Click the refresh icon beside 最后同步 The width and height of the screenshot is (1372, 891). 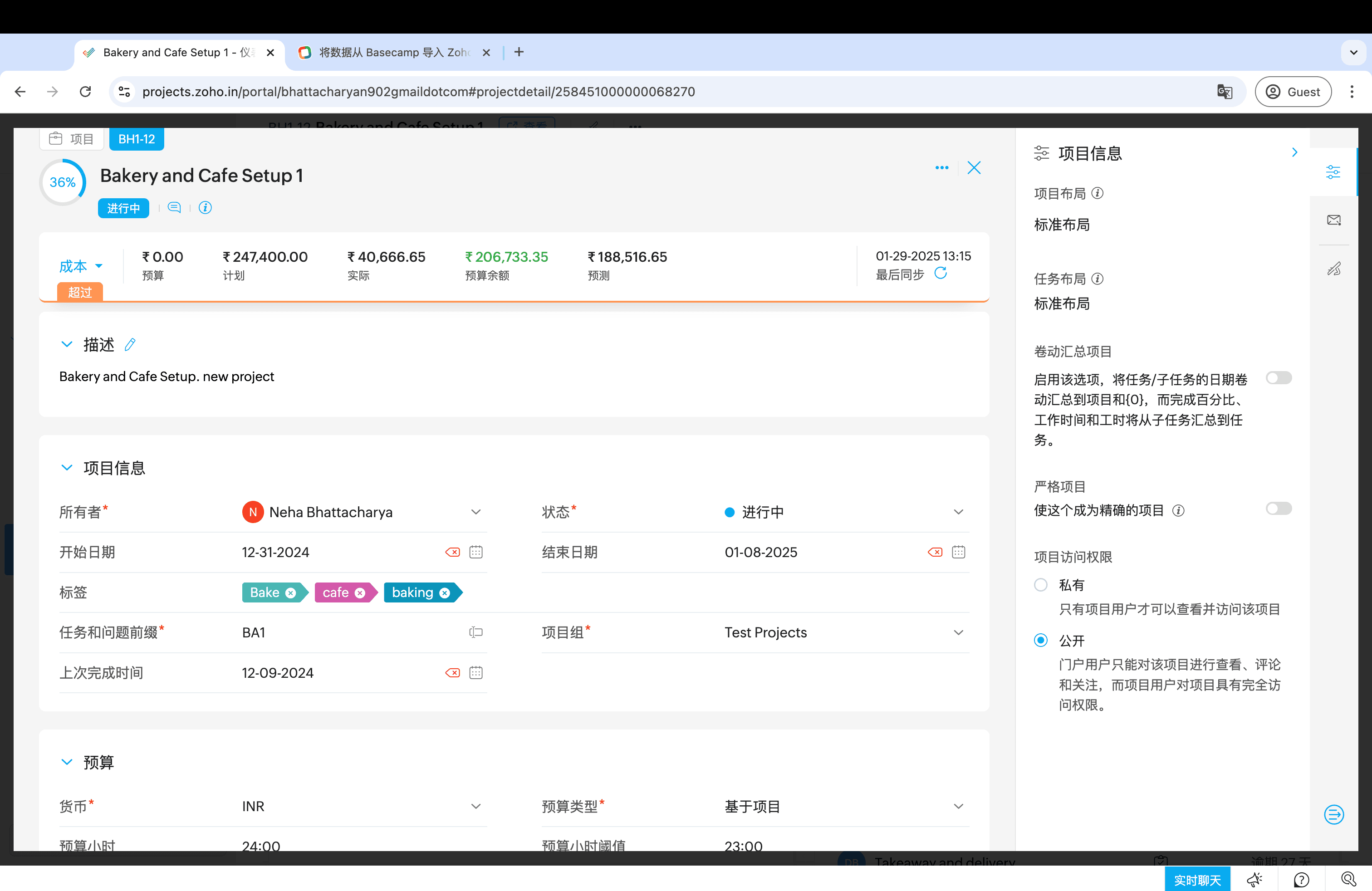click(940, 274)
